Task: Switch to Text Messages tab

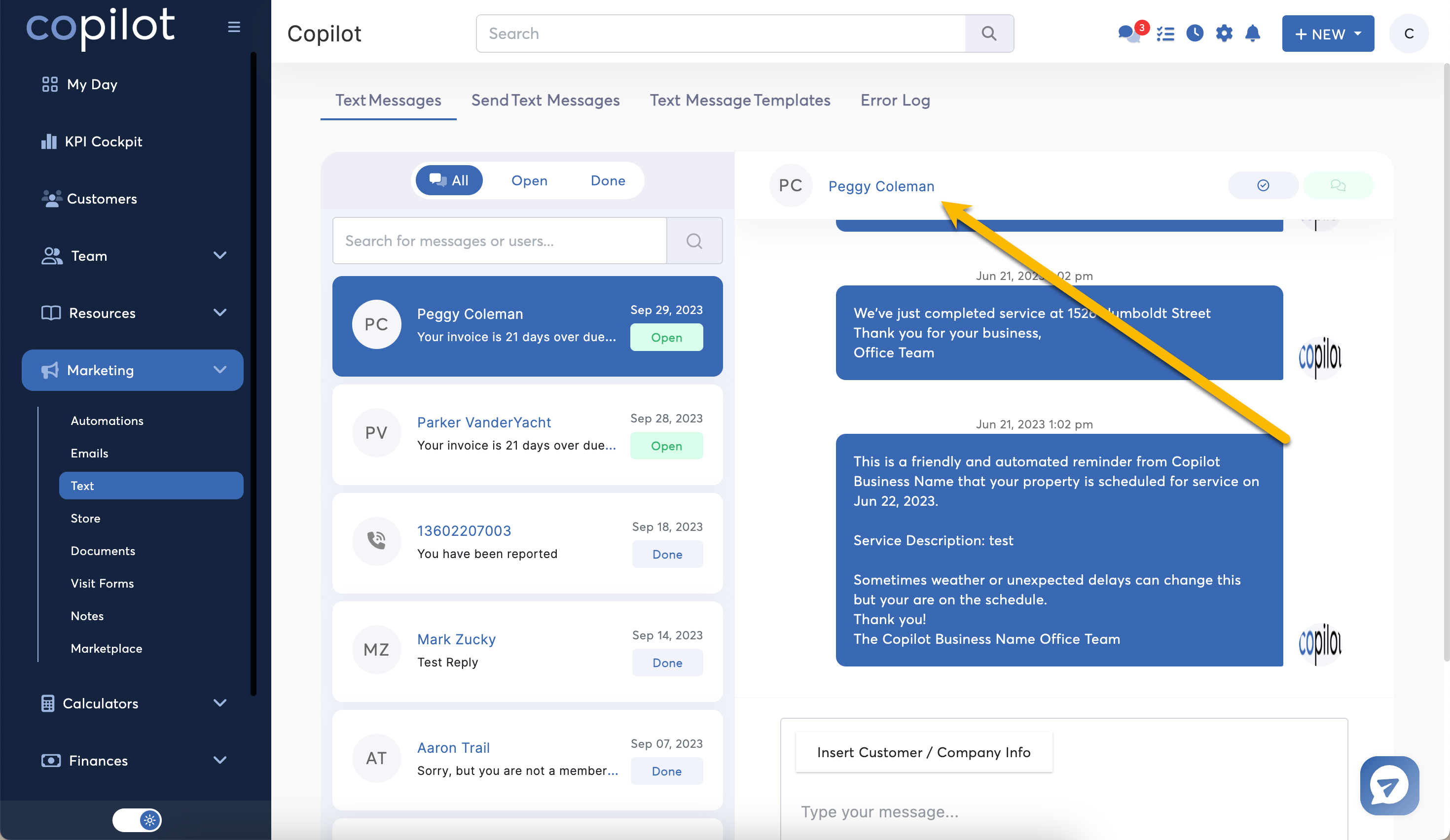Action: coord(389,100)
